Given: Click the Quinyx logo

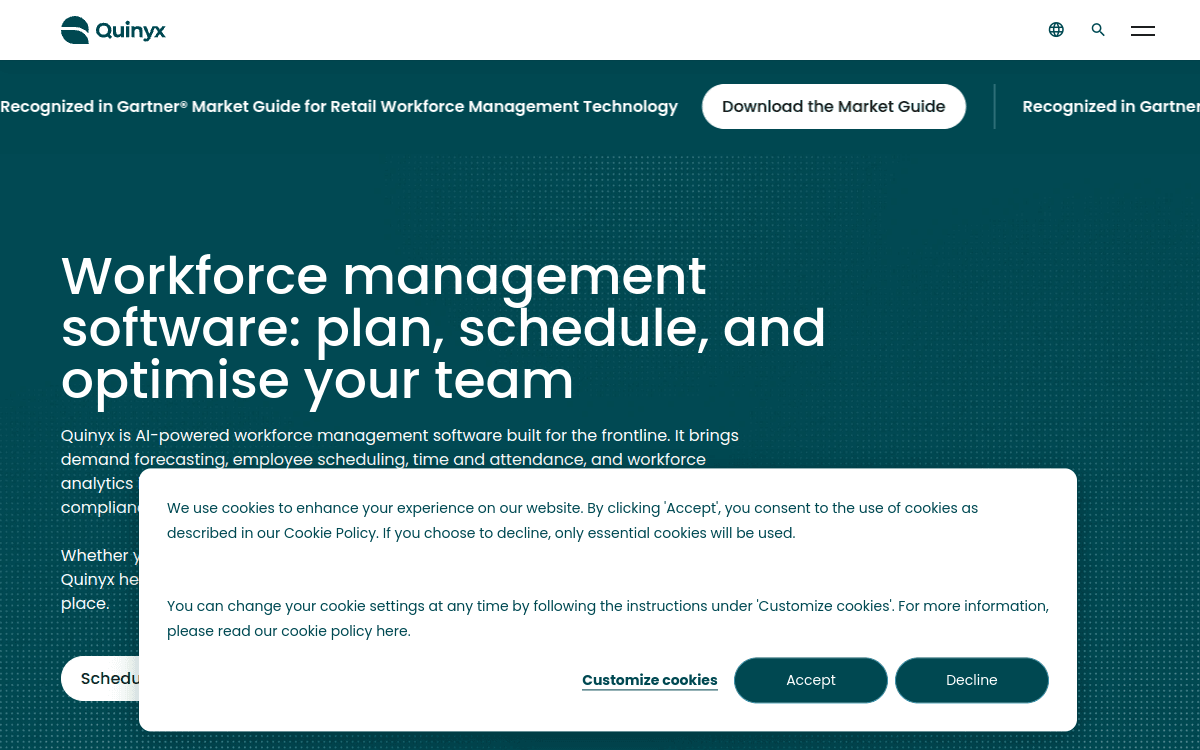Looking at the screenshot, I should coord(113,30).
